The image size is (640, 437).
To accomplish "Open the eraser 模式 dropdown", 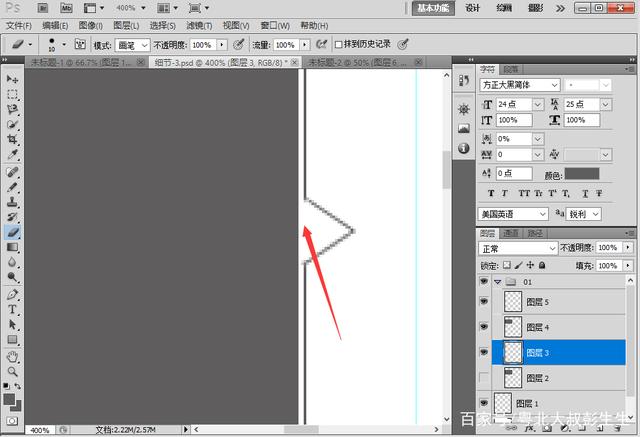I will point(133,45).
